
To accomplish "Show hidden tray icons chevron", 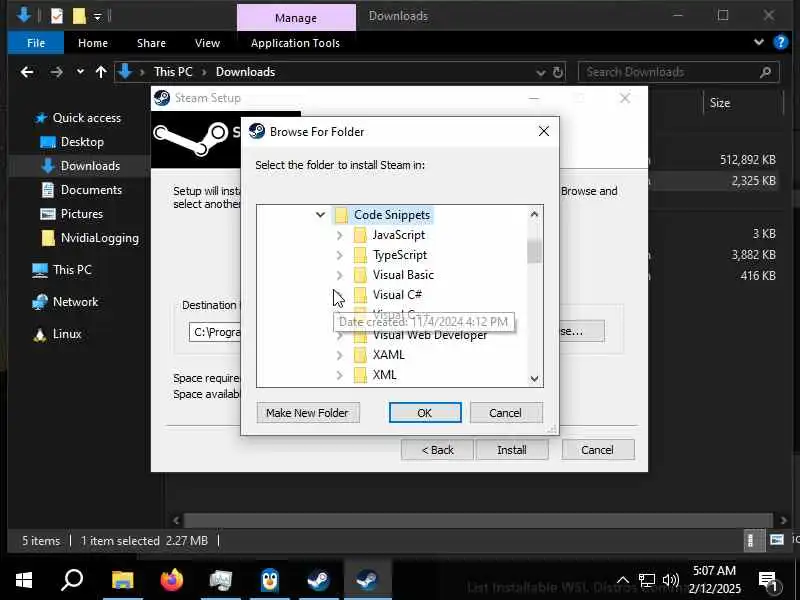I will pos(623,580).
